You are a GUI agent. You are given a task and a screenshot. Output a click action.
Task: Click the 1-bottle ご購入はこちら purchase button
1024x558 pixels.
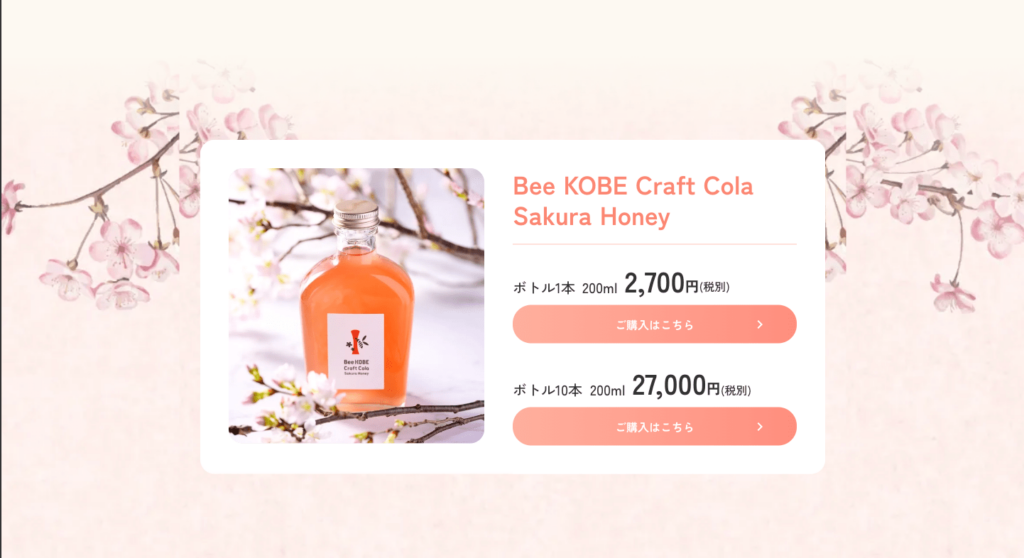click(654, 324)
